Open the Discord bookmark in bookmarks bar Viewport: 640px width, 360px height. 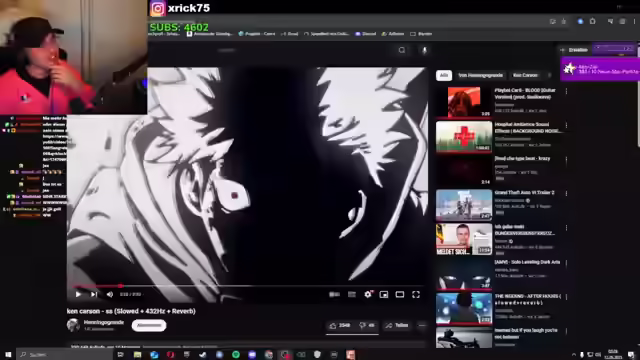366,34
